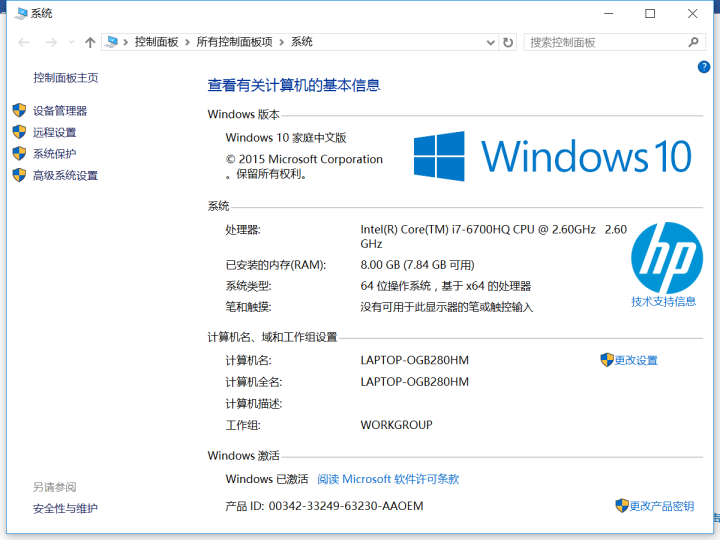Open 设备管理器 from the left sidebar
This screenshot has height=540, width=720.
(60, 111)
